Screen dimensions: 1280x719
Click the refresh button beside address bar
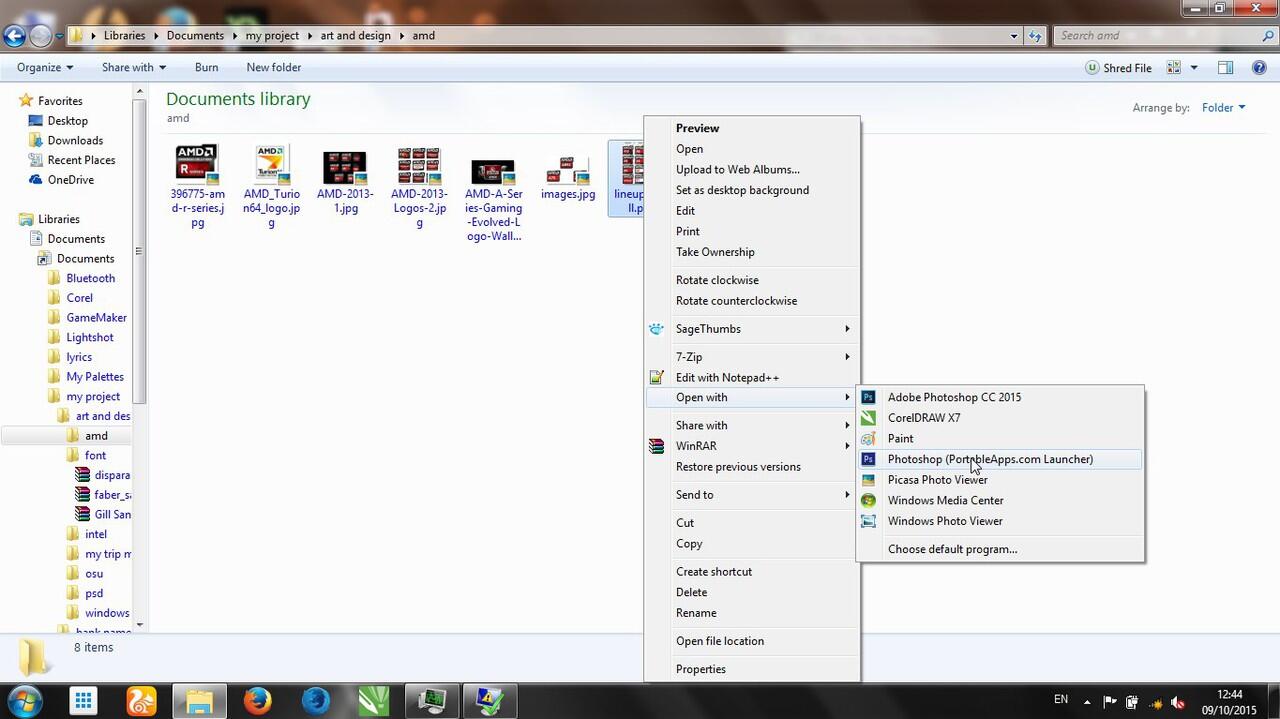click(1036, 36)
